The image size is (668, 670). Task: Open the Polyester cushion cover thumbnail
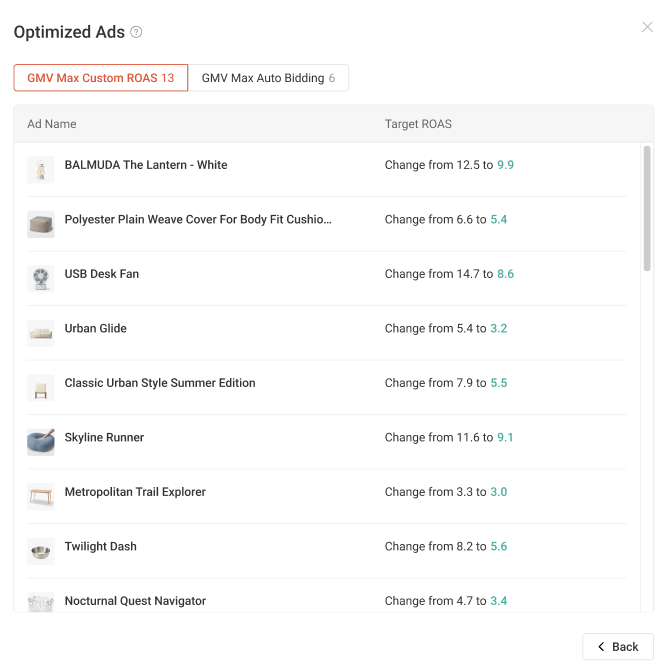click(x=41, y=224)
